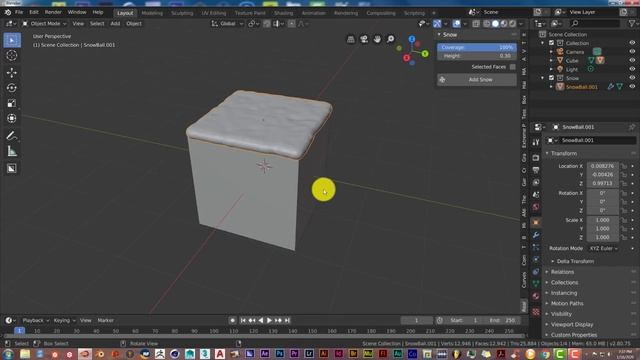640x360 pixels.
Task: Open the viewport Add menu
Action: coord(115,24)
